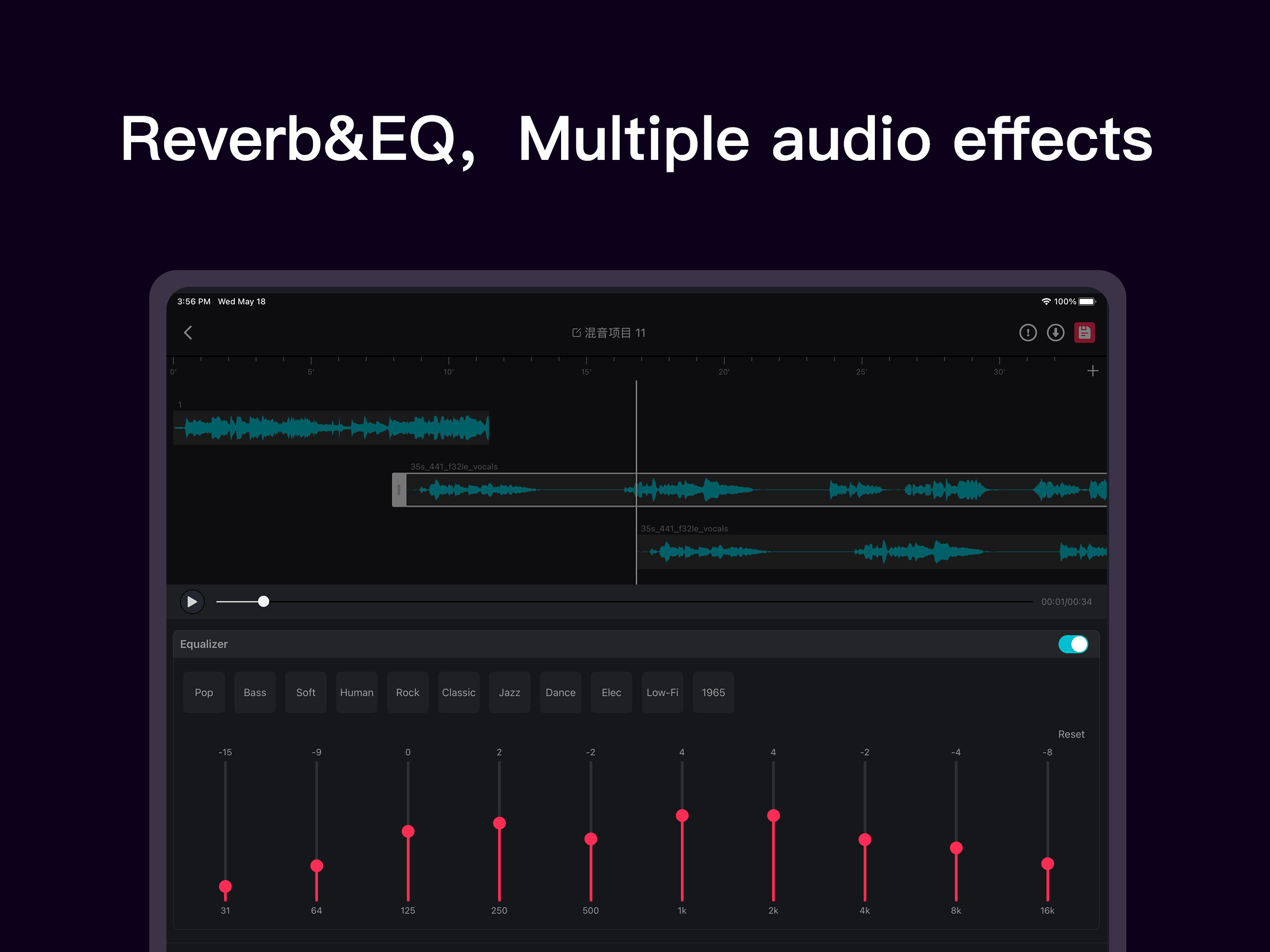Click Reset to clear equalizer values
The image size is (1270, 952).
1071,734
